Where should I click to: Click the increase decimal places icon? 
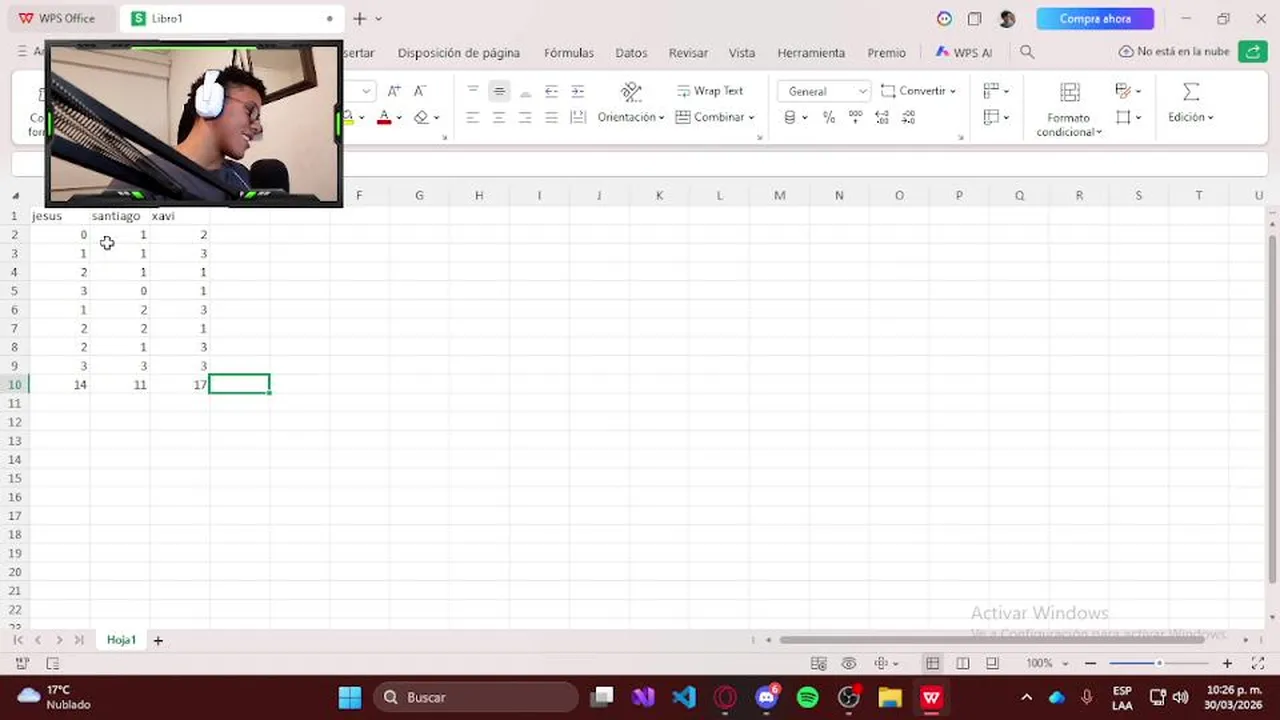tap(881, 117)
